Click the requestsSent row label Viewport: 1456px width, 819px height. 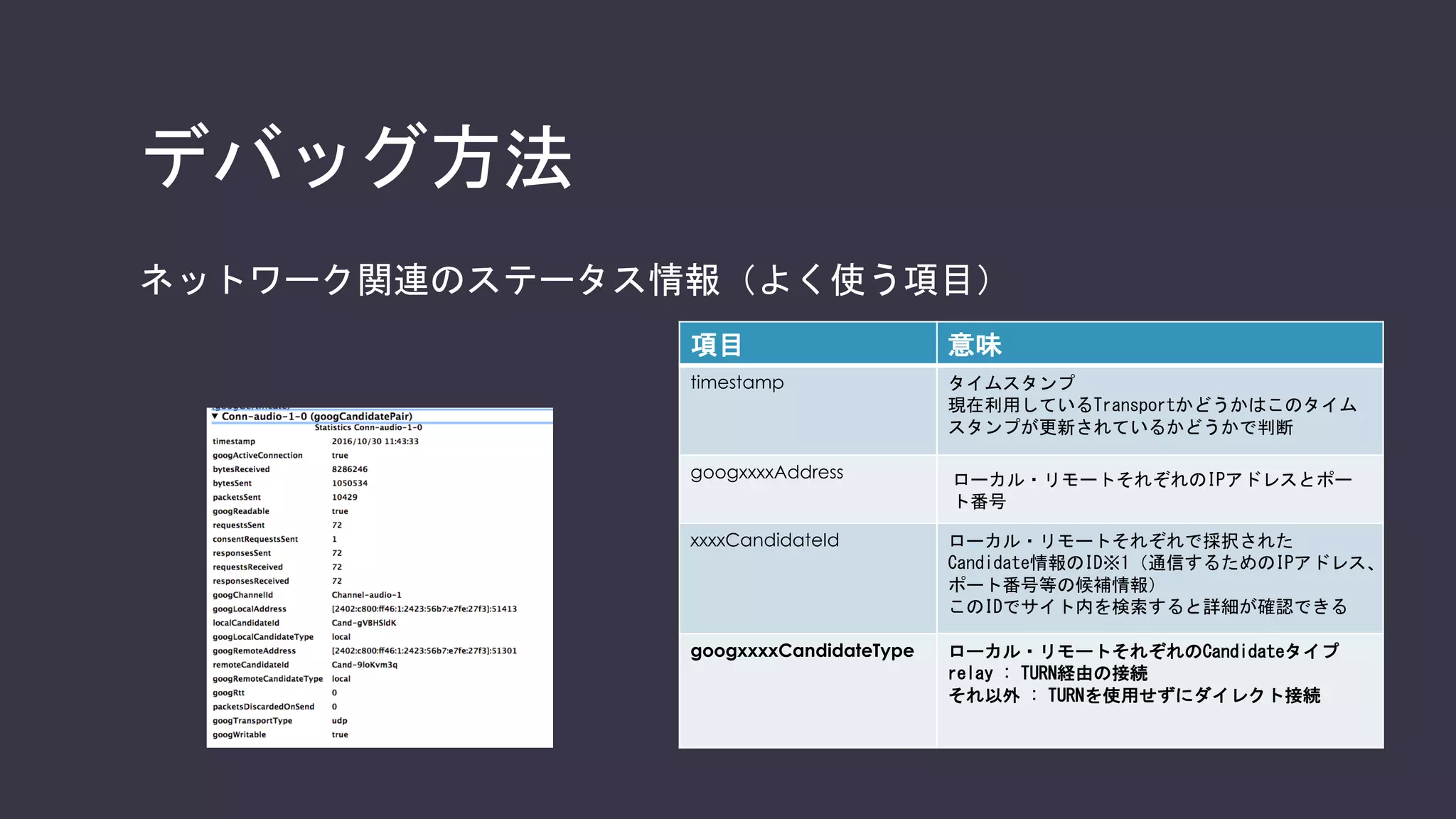238,525
